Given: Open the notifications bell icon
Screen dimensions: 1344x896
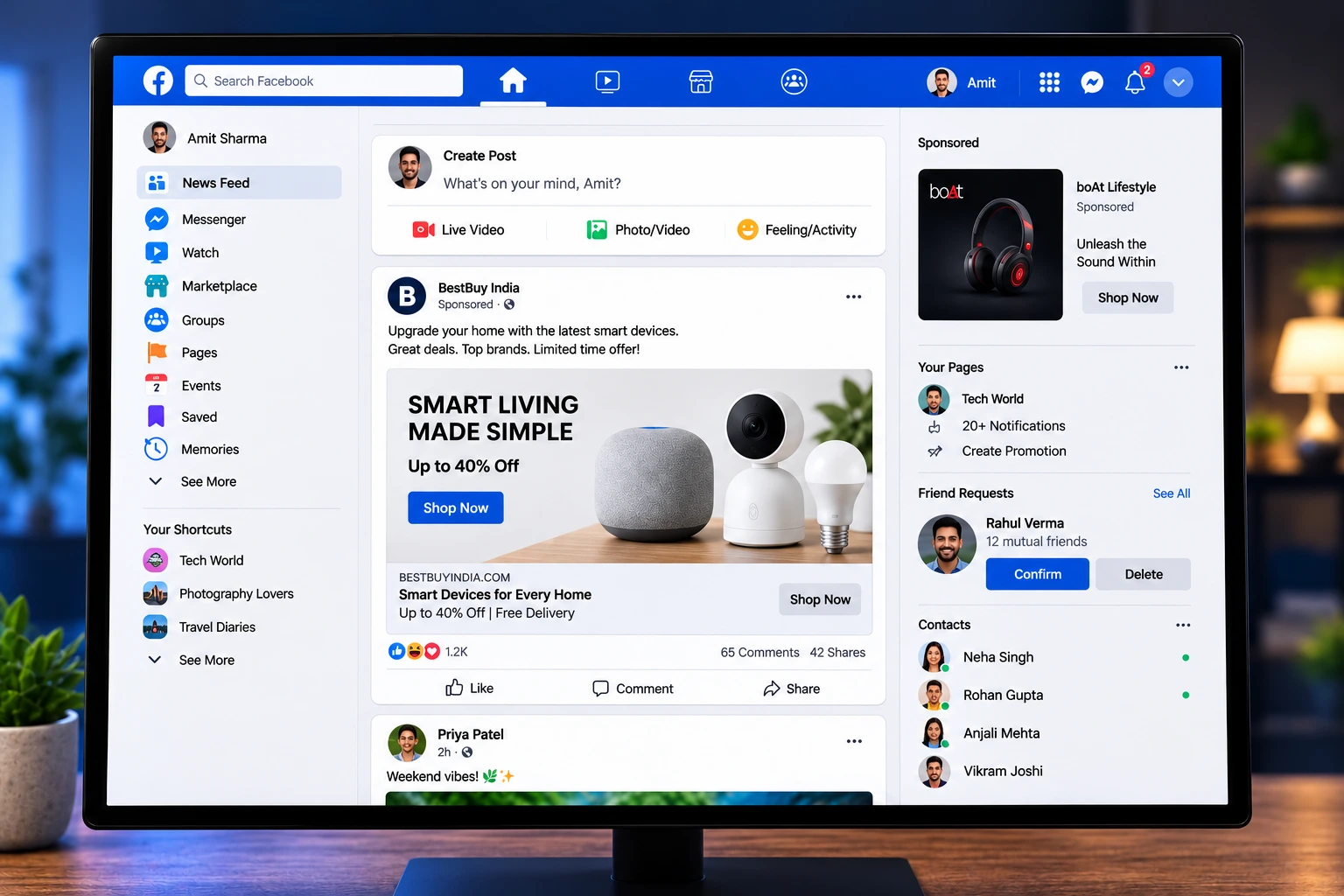Looking at the screenshot, I should pyautogui.click(x=1135, y=82).
